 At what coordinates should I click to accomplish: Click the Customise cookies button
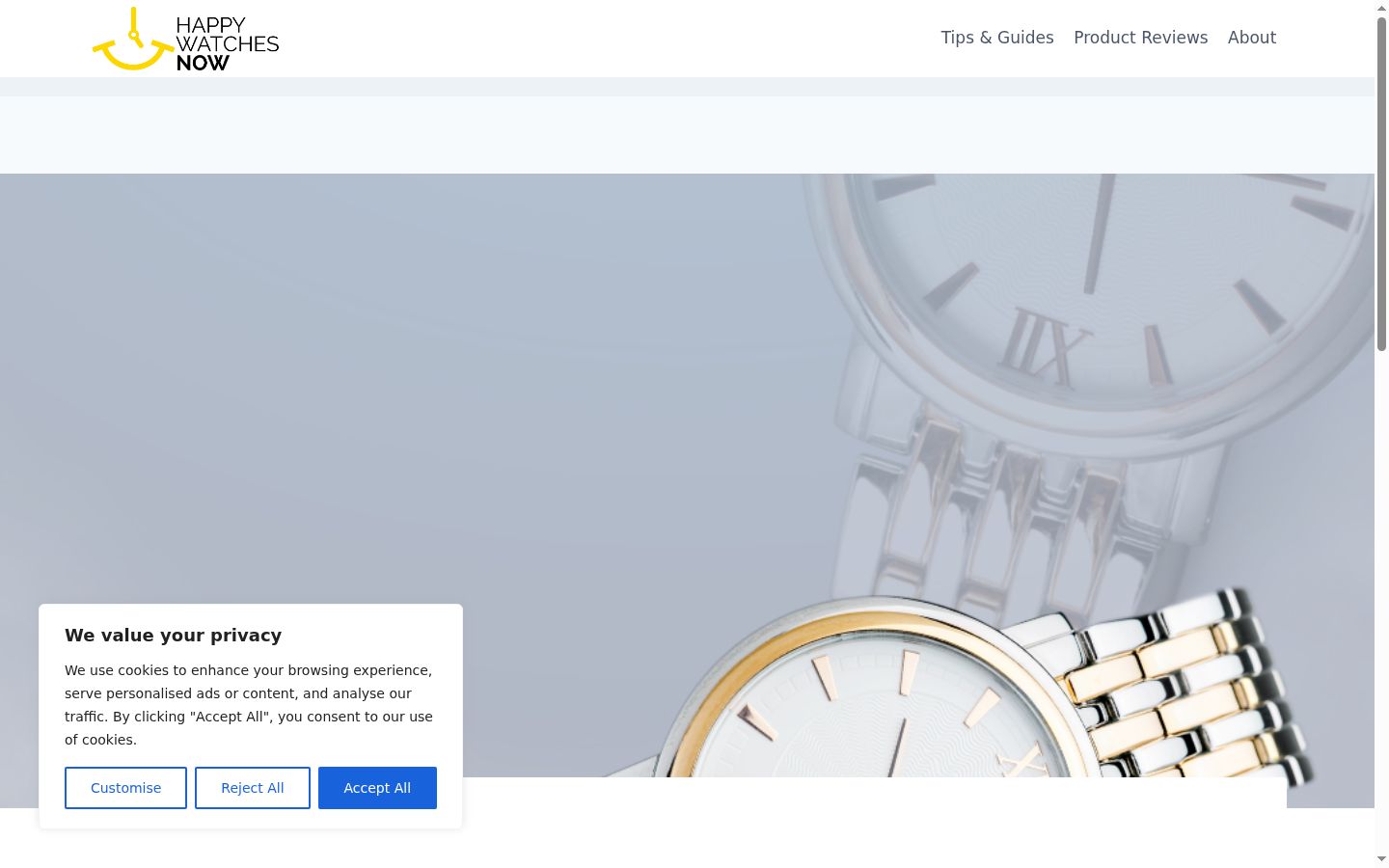[x=125, y=788]
